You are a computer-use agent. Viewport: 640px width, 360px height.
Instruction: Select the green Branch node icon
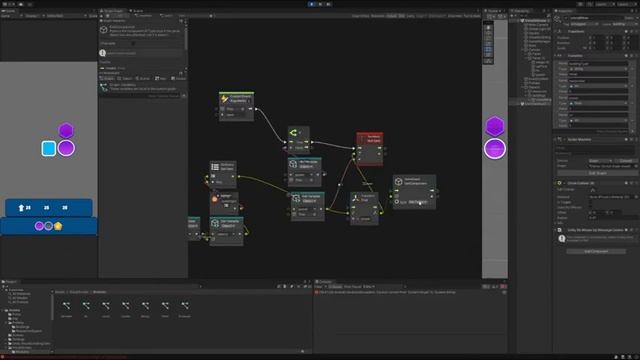click(293, 133)
